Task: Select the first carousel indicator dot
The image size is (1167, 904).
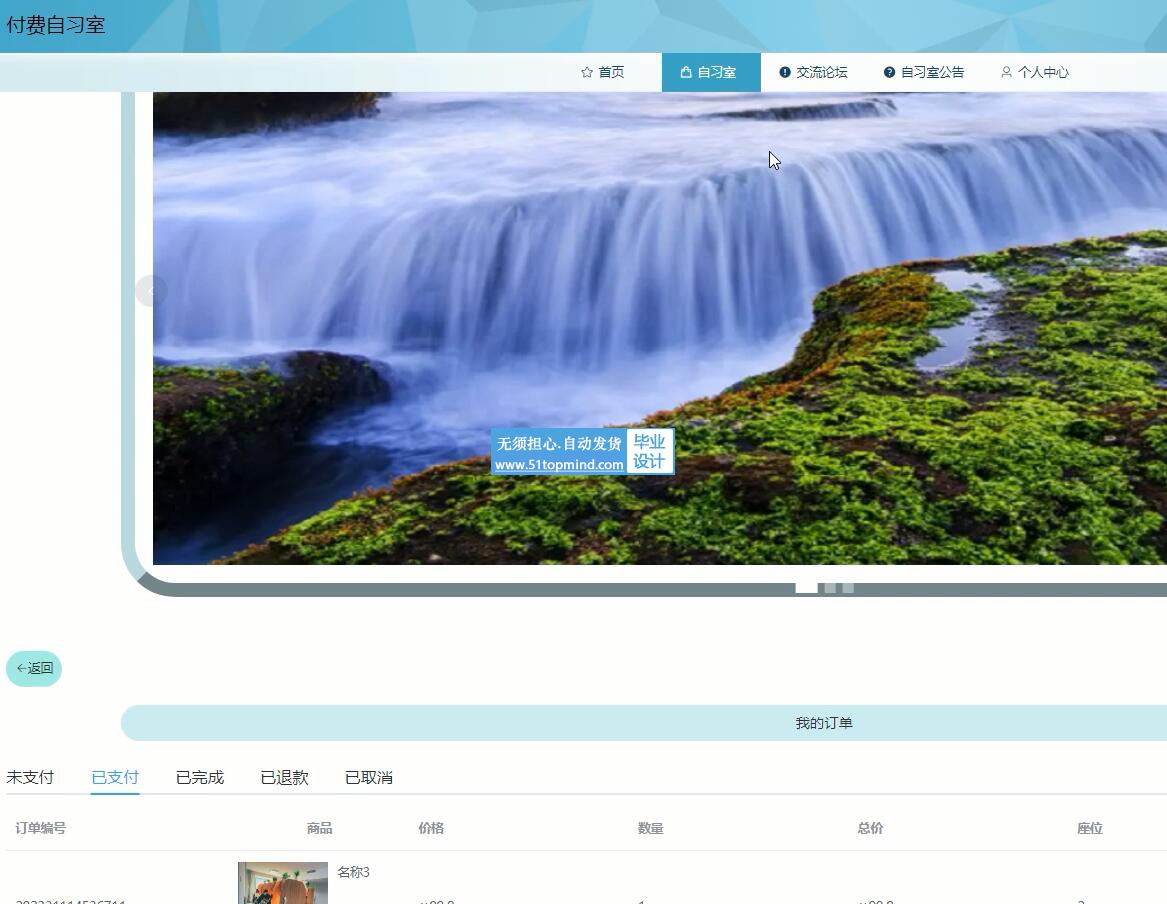Action: pos(807,588)
